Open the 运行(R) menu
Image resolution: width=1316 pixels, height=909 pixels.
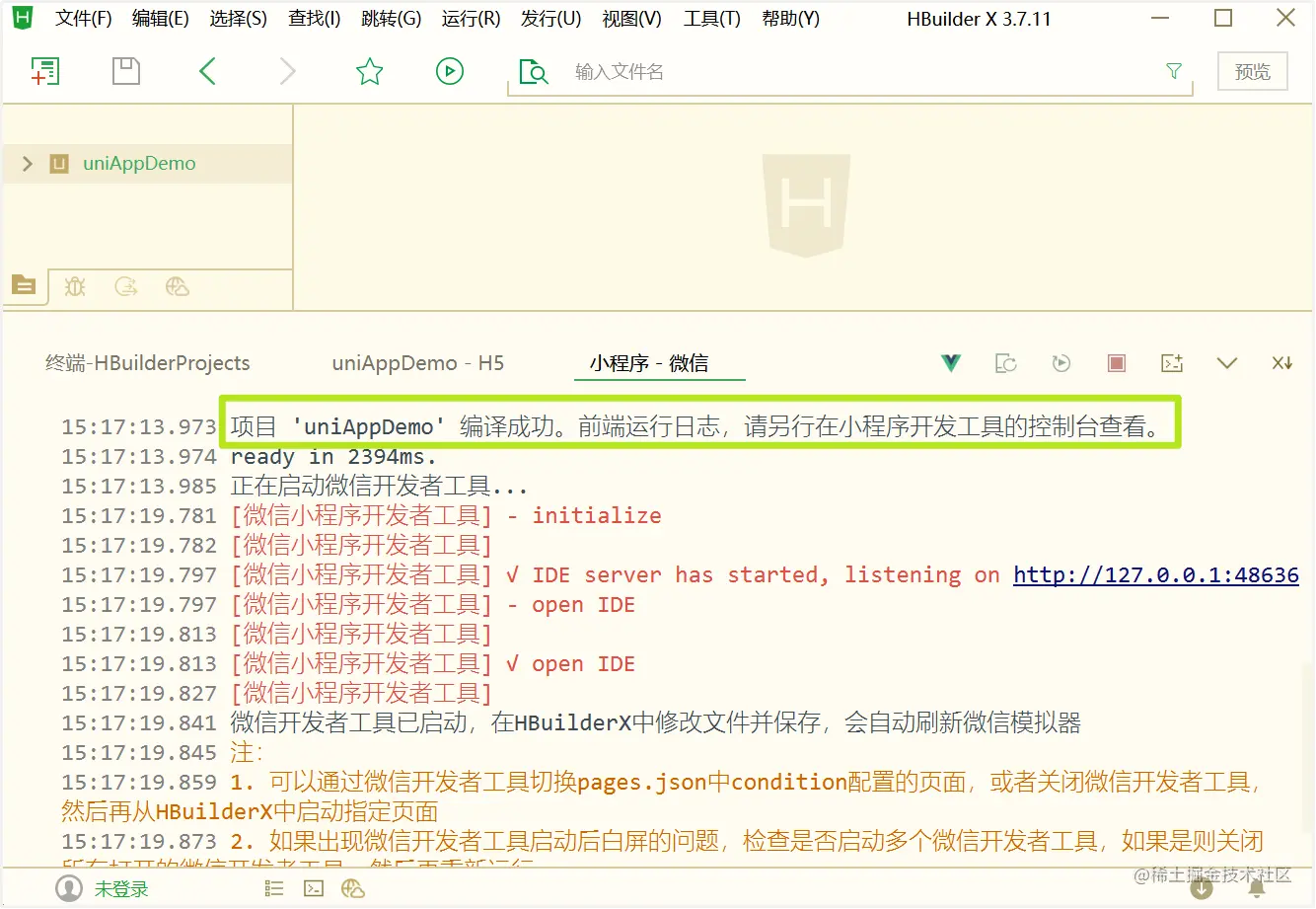472,19
